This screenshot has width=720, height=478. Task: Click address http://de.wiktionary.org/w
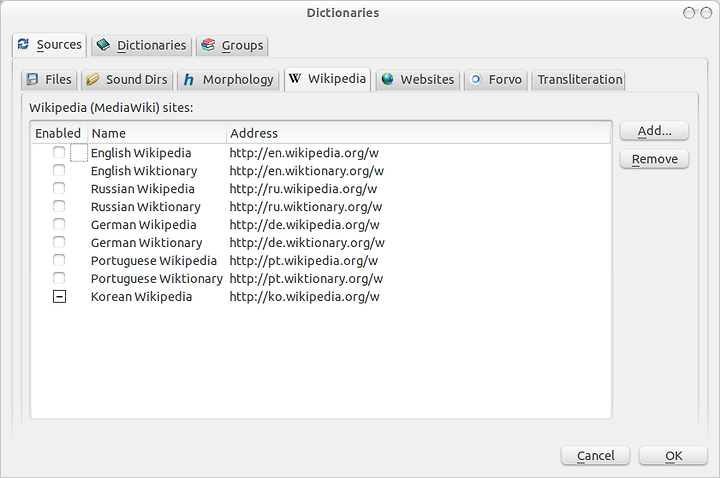[x=307, y=242]
